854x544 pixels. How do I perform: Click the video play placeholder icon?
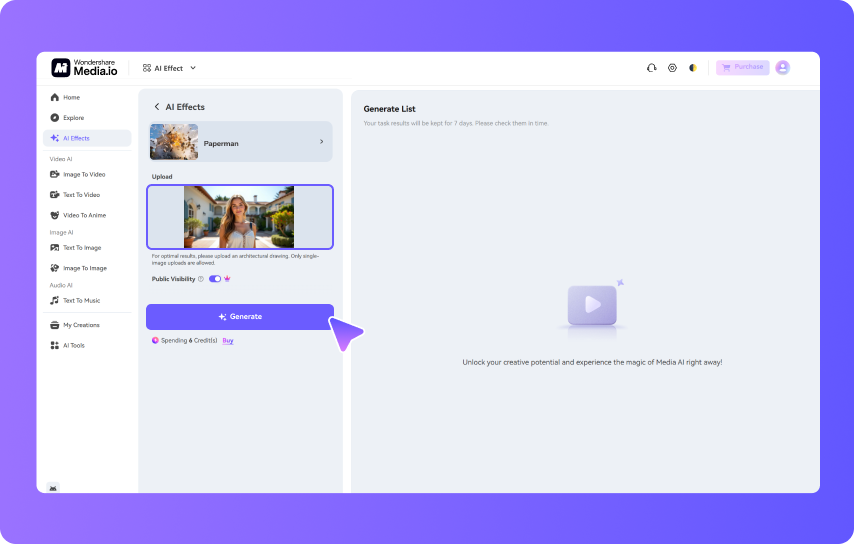592,305
